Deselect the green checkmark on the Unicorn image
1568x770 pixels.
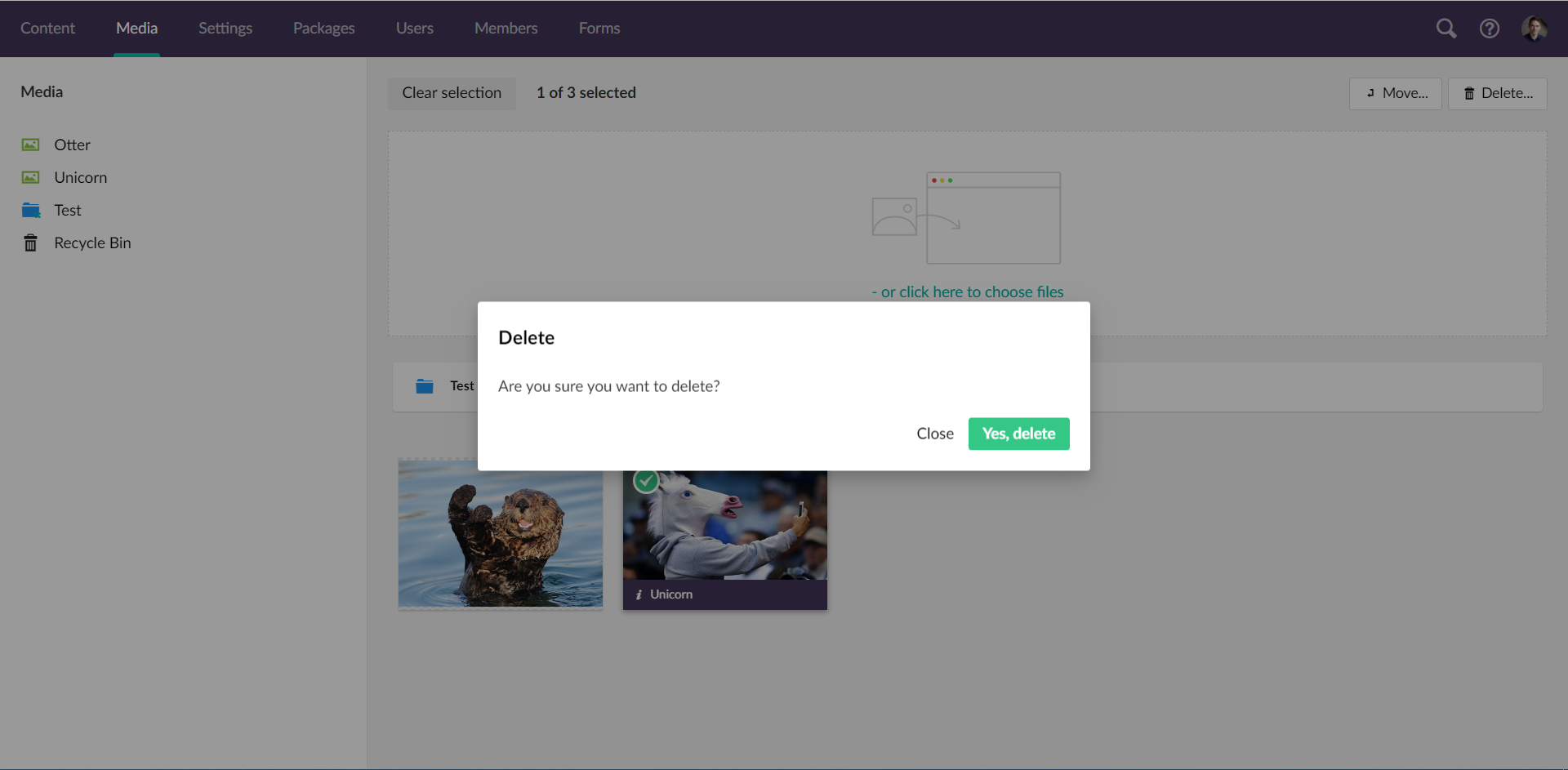(645, 480)
